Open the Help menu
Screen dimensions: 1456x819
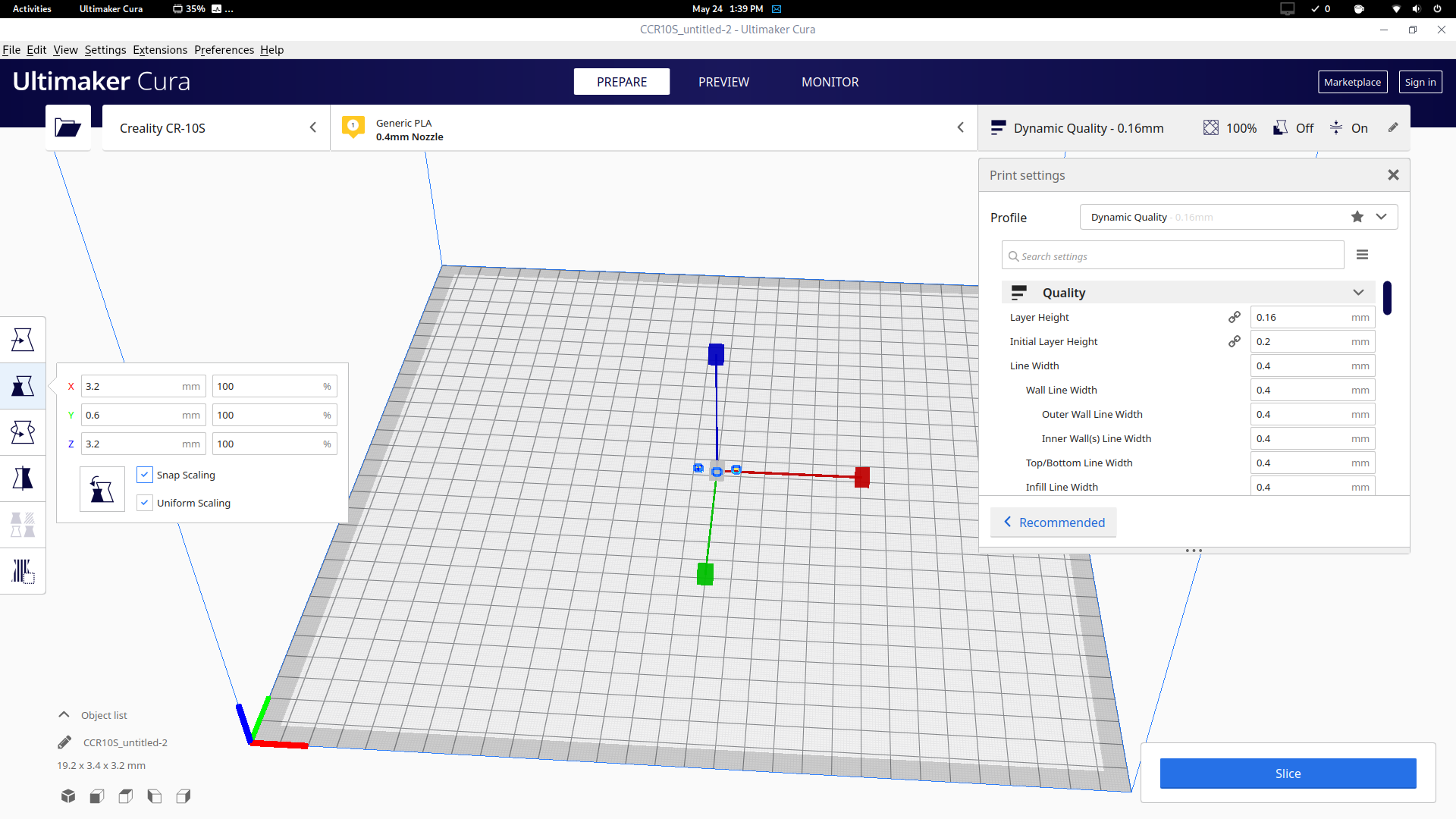pyautogui.click(x=271, y=50)
